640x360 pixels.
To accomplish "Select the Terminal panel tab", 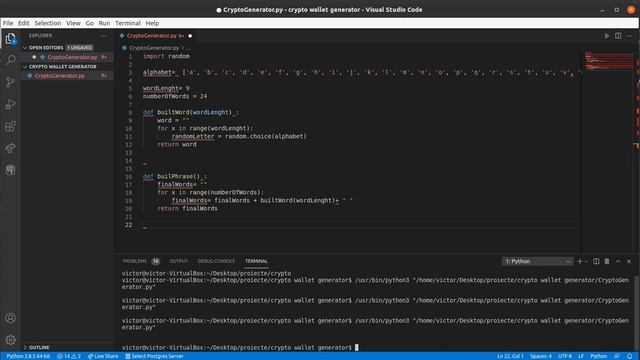I will 256,261.
